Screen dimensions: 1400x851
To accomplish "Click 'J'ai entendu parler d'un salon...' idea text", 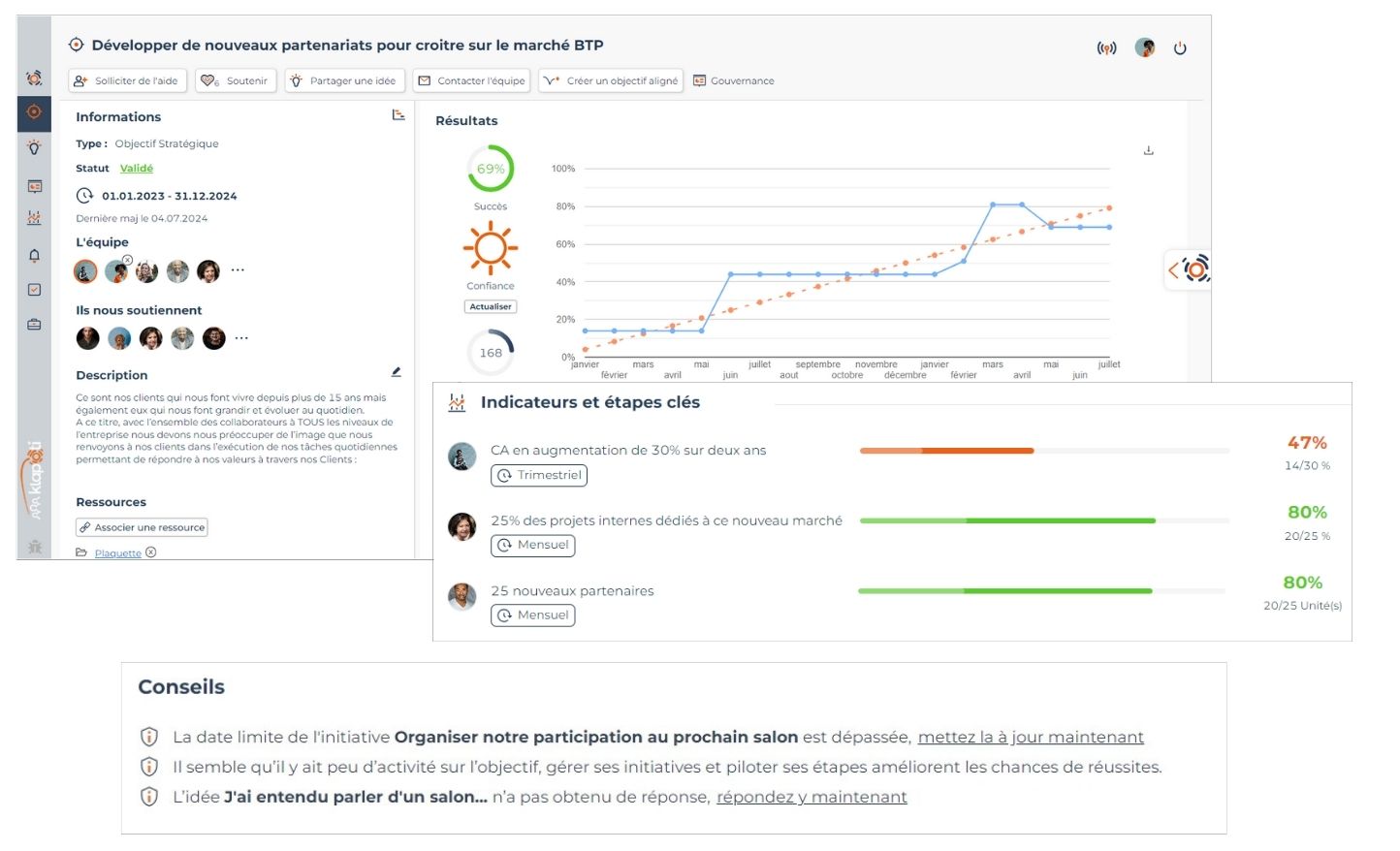I will tap(356, 797).
